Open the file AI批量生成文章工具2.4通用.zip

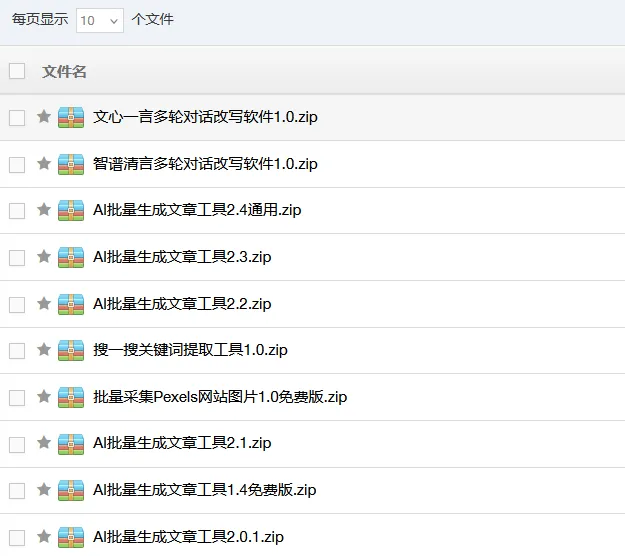coord(197,210)
